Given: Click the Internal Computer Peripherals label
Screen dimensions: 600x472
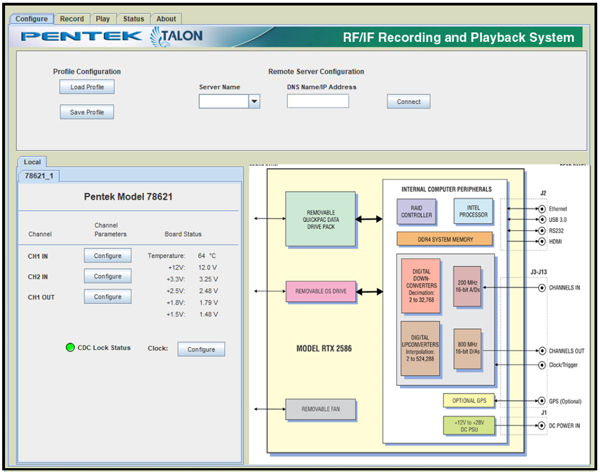Looking at the screenshot, I should click(x=446, y=189).
